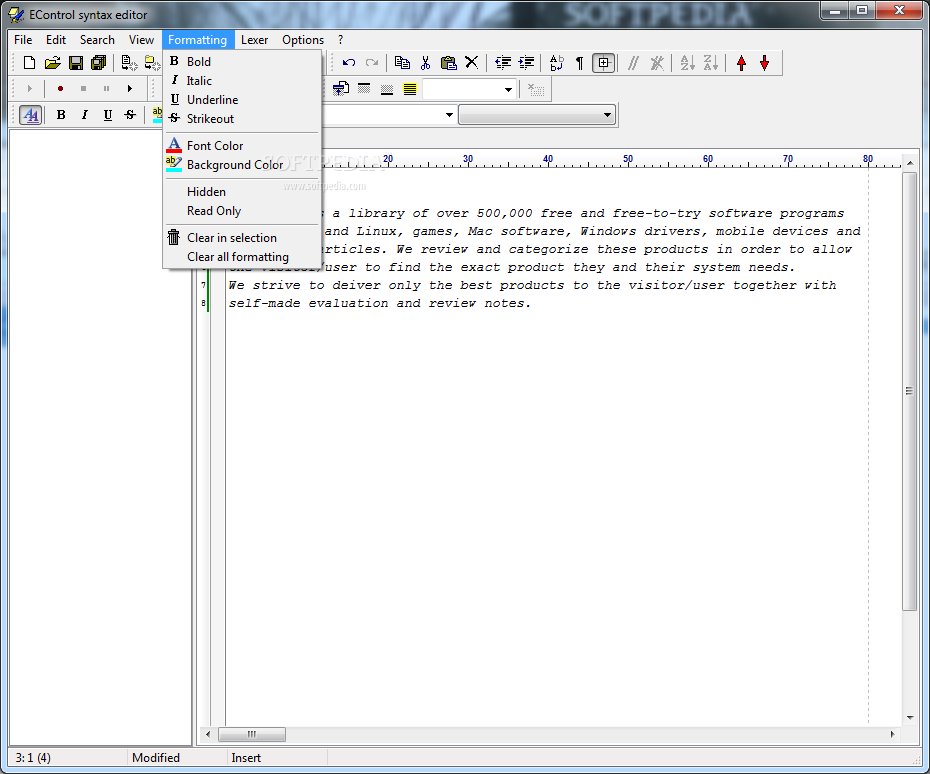Image resolution: width=930 pixels, height=774 pixels.
Task: Choose Clear in selection entry
Action: [x=242, y=238]
